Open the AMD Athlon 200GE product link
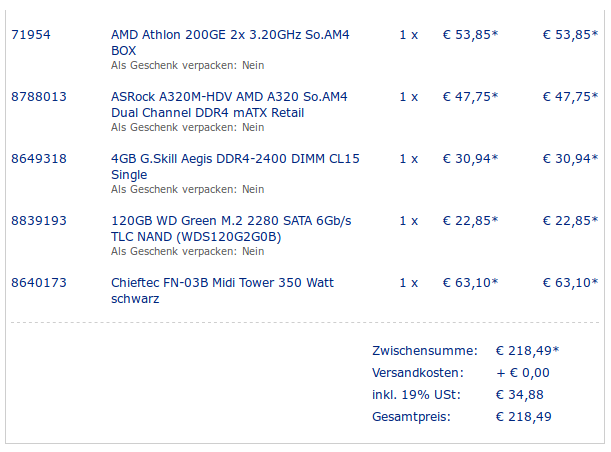611x452 pixels. (x=230, y=42)
